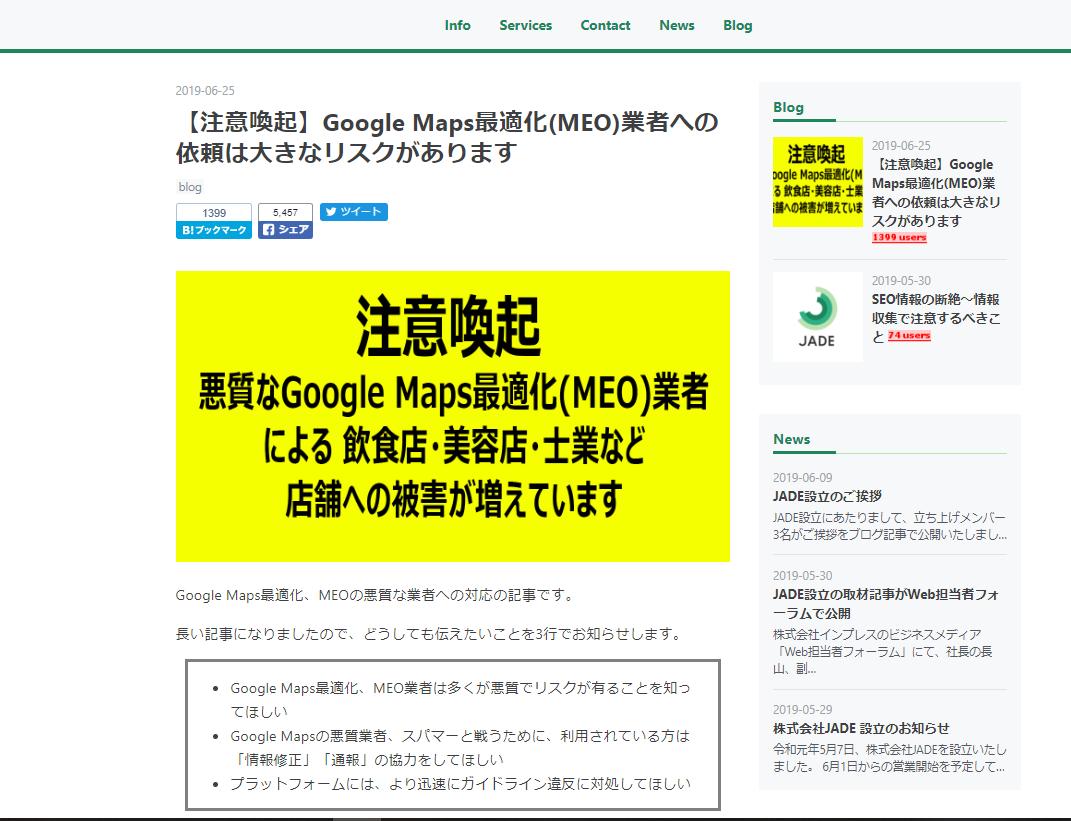Open news item JADE設立の取材記事がWeb担当者フォーラムで公開
This screenshot has height=821, width=1071.
(x=886, y=604)
